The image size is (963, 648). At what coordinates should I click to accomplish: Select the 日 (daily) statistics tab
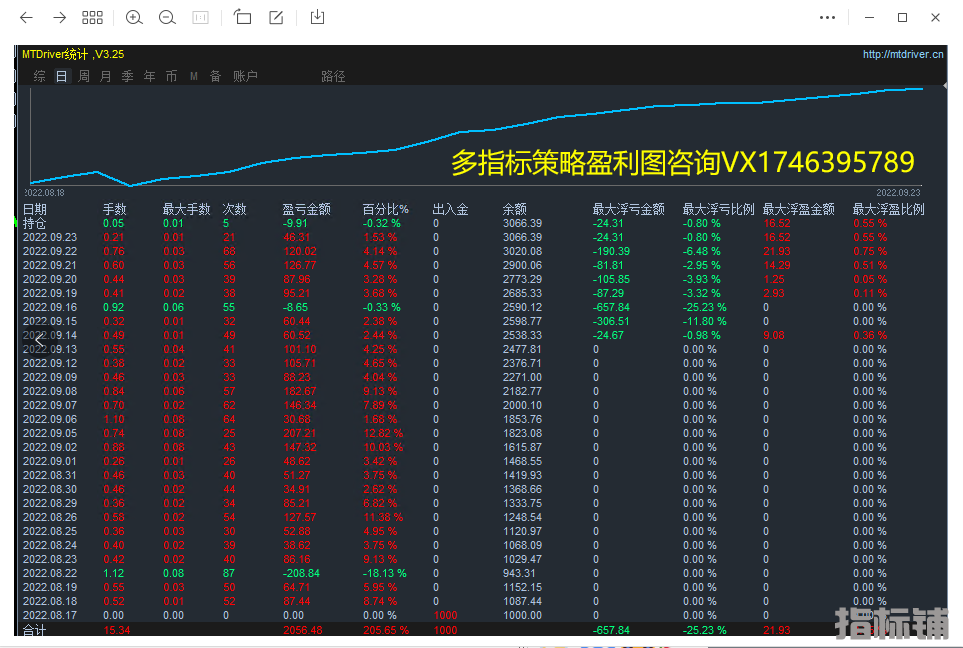coord(61,76)
